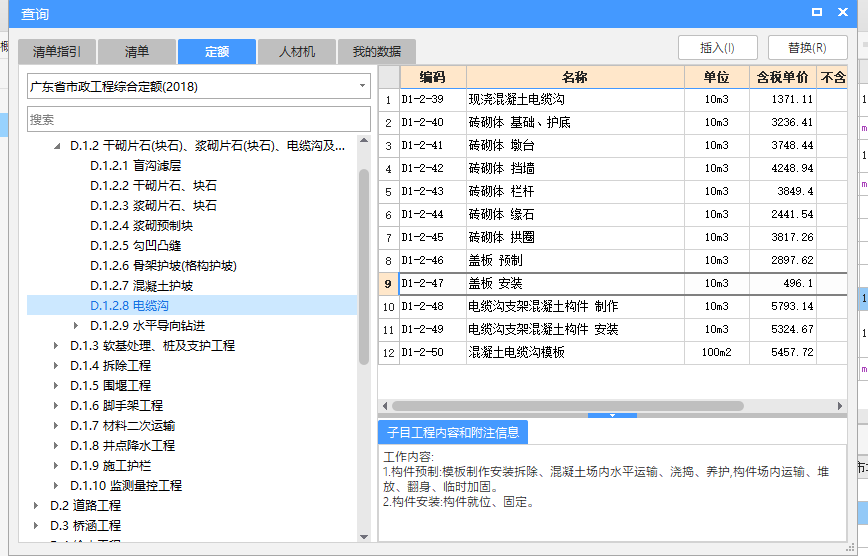Click the 替换(R) button
Screen dimensions: 868x556
(x=807, y=48)
